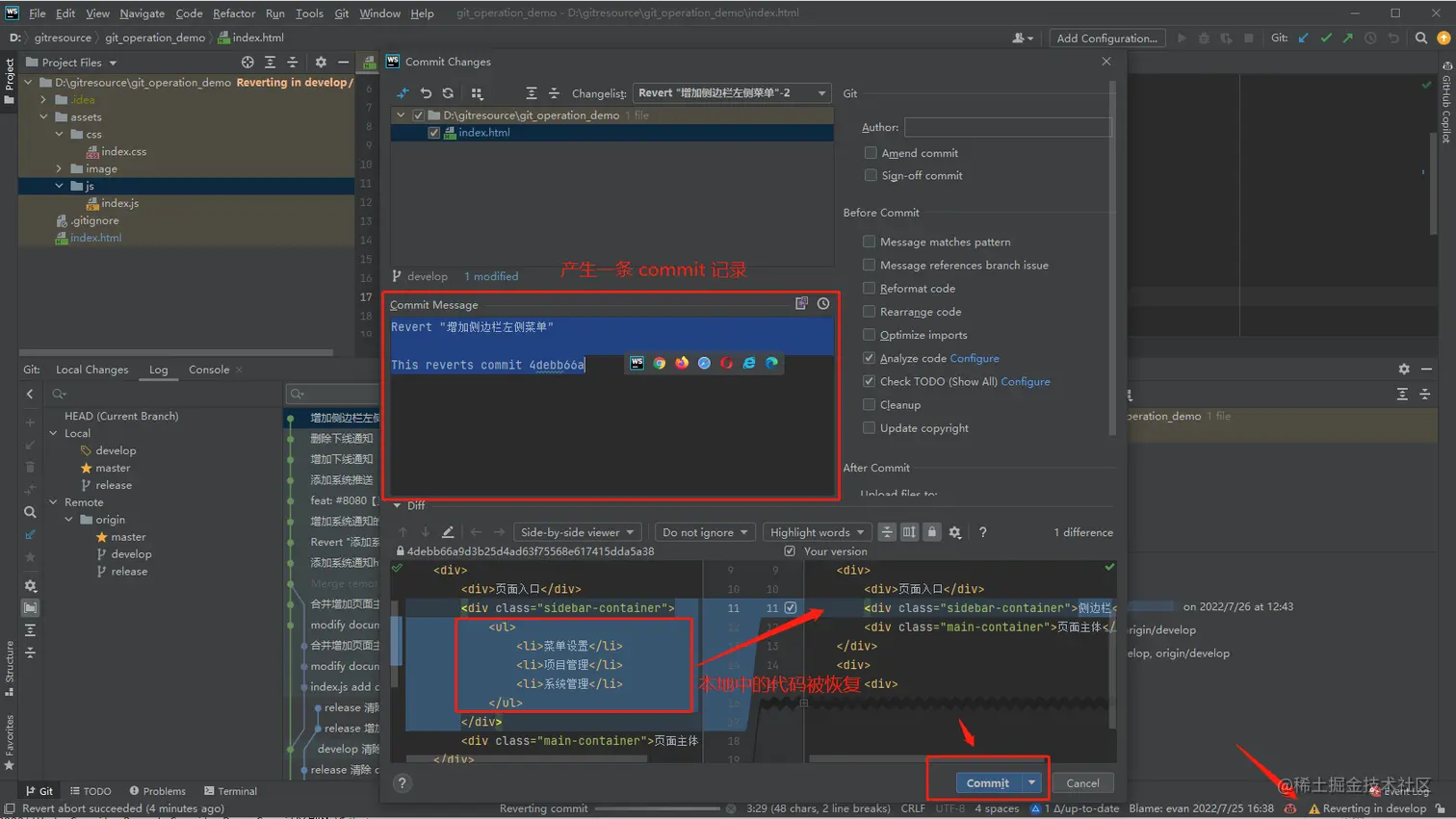Enable Reformat code checkbox
Viewport: 1456px width, 819px height.
point(870,288)
